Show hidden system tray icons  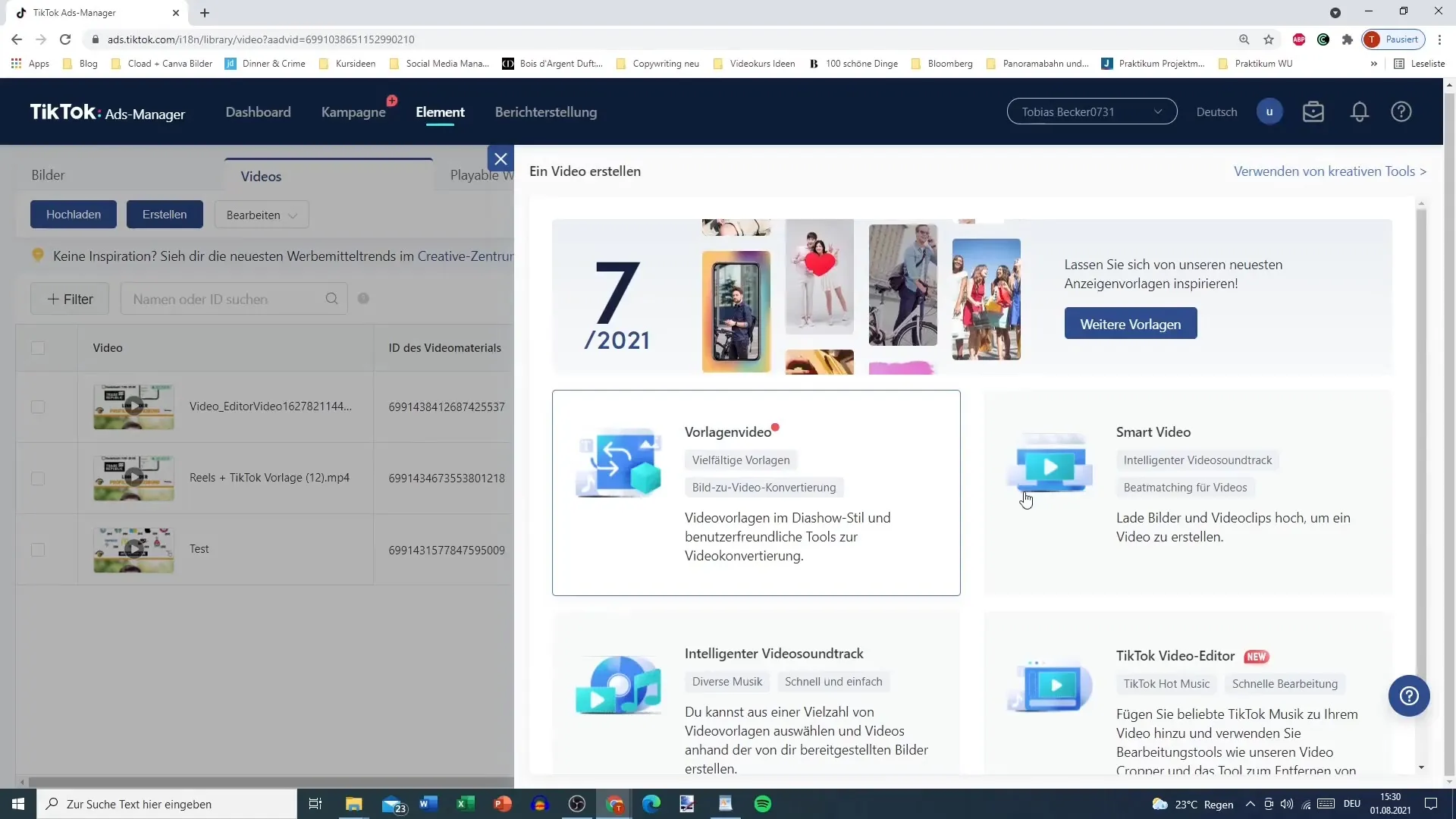(x=1250, y=805)
